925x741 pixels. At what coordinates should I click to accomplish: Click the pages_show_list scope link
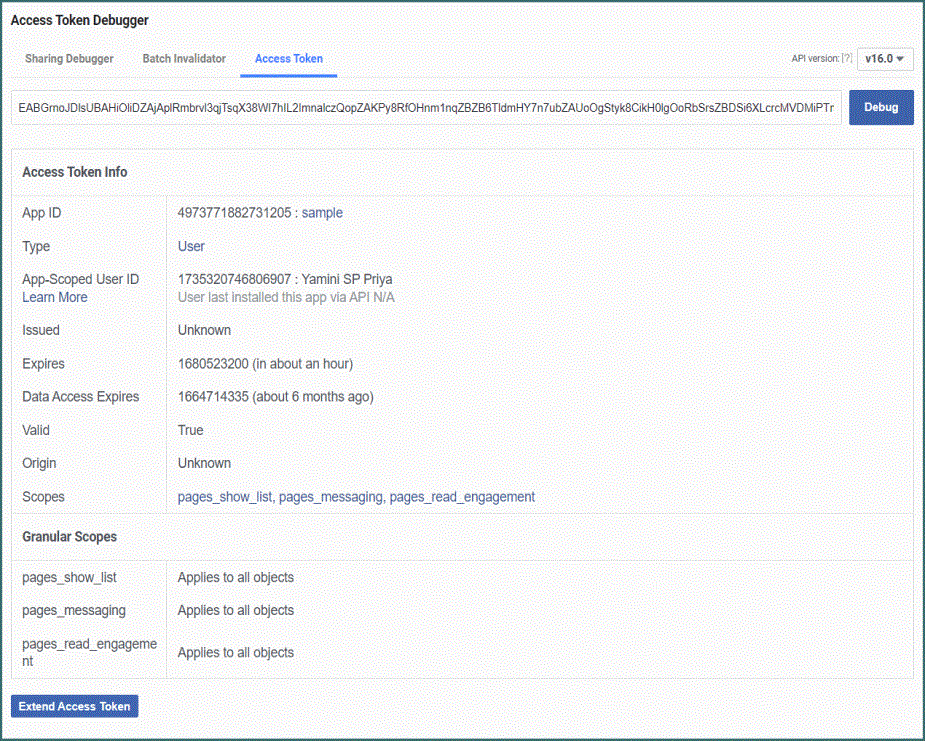[x=225, y=497]
